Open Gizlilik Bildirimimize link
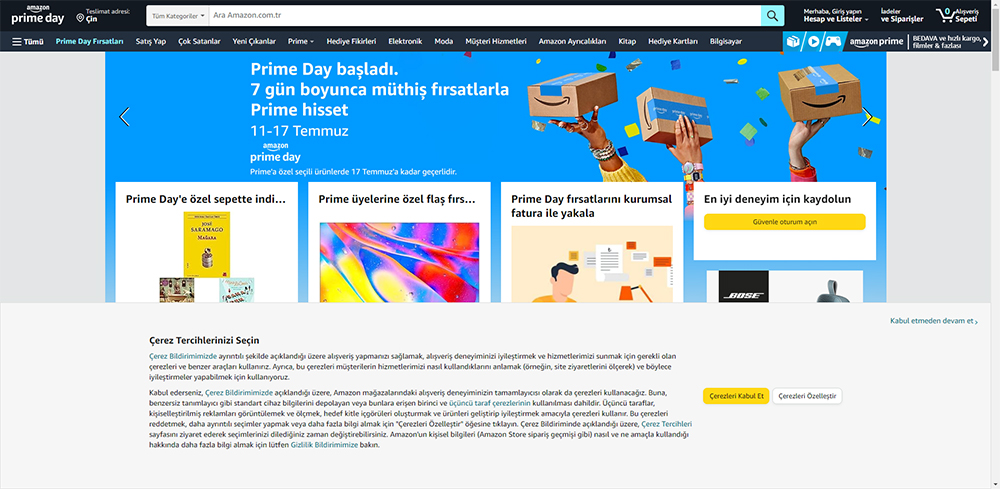Viewport: 1000px width, 489px height. [x=324, y=445]
